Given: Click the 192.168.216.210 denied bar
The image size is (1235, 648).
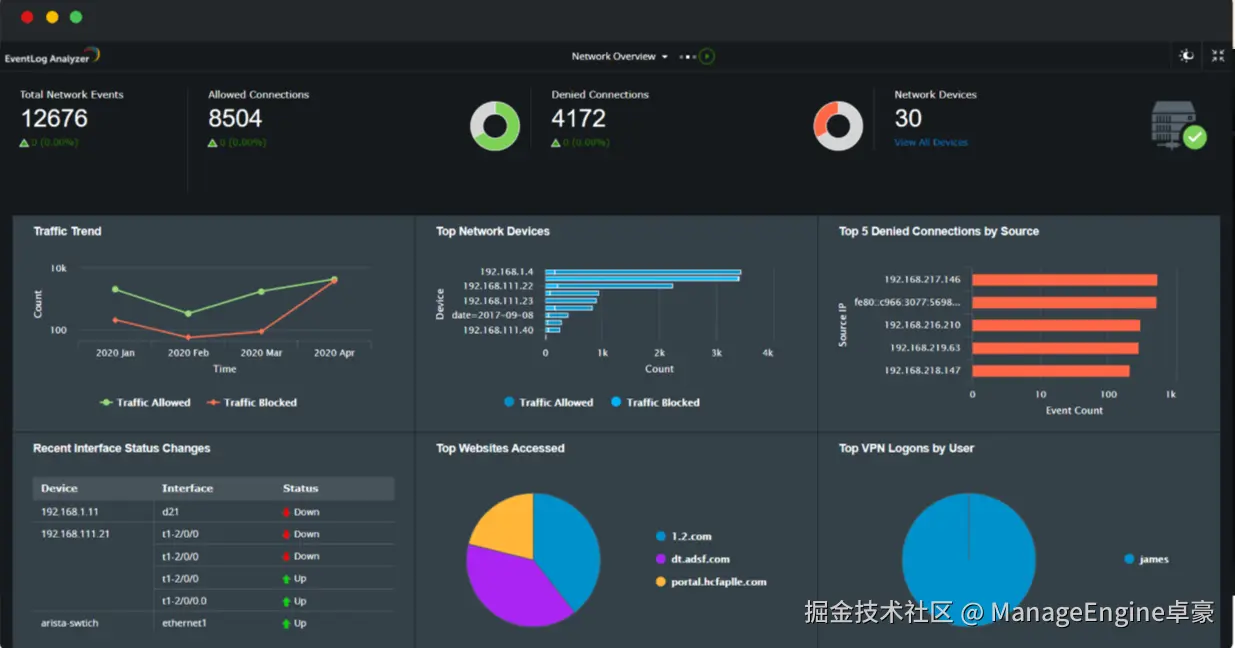Looking at the screenshot, I should click(x=1056, y=325).
